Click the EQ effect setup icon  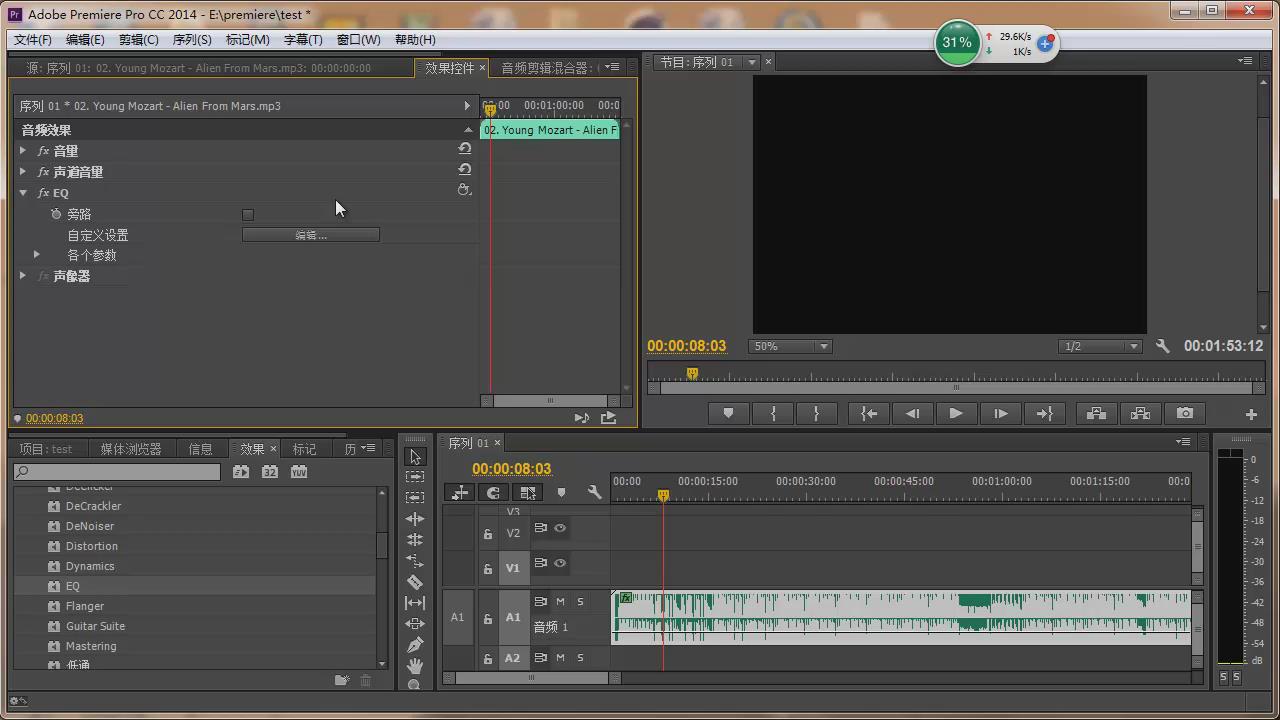[x=464, y=190]
